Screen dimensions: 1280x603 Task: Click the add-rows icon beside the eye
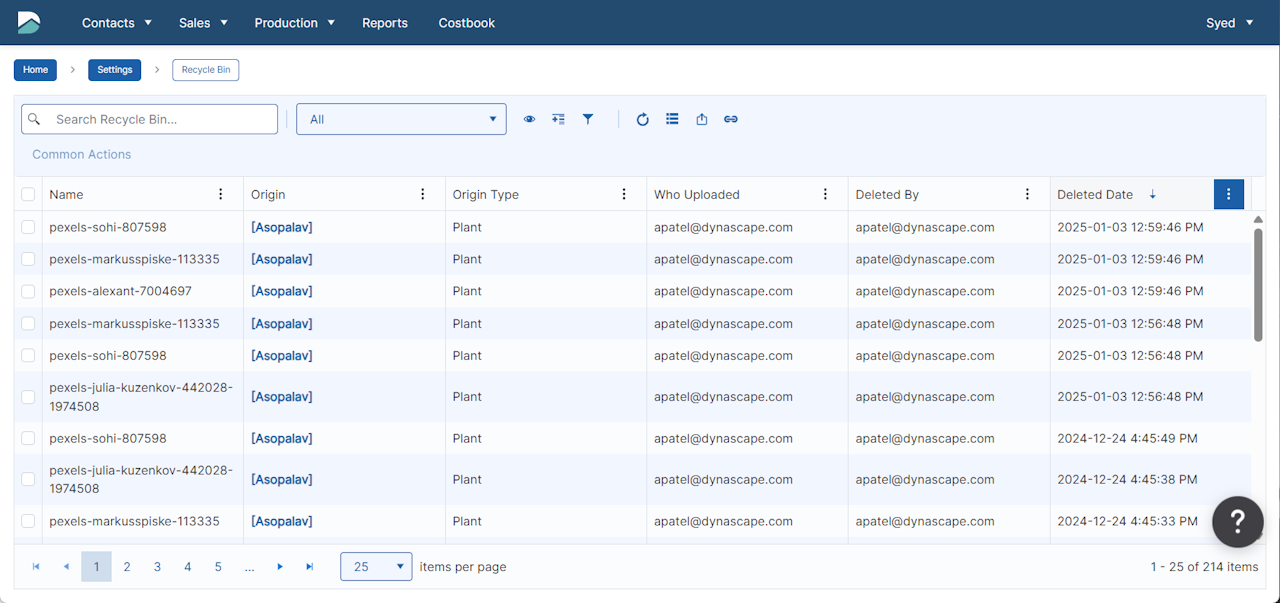[x=559, y=119]
